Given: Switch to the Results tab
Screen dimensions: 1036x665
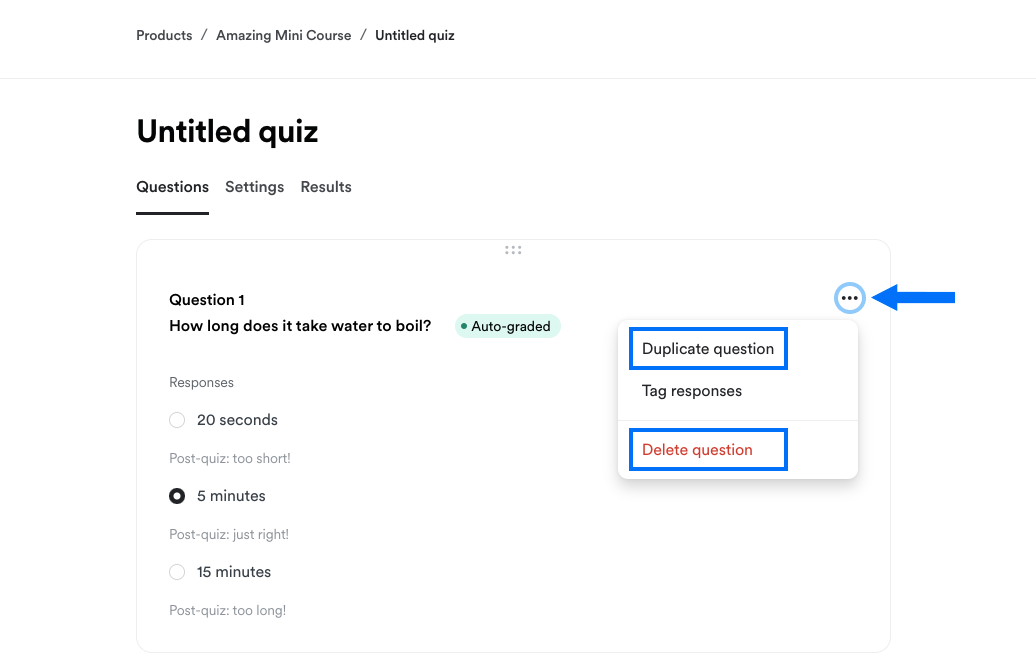Looking at the screenshot, I should (326, 187).
